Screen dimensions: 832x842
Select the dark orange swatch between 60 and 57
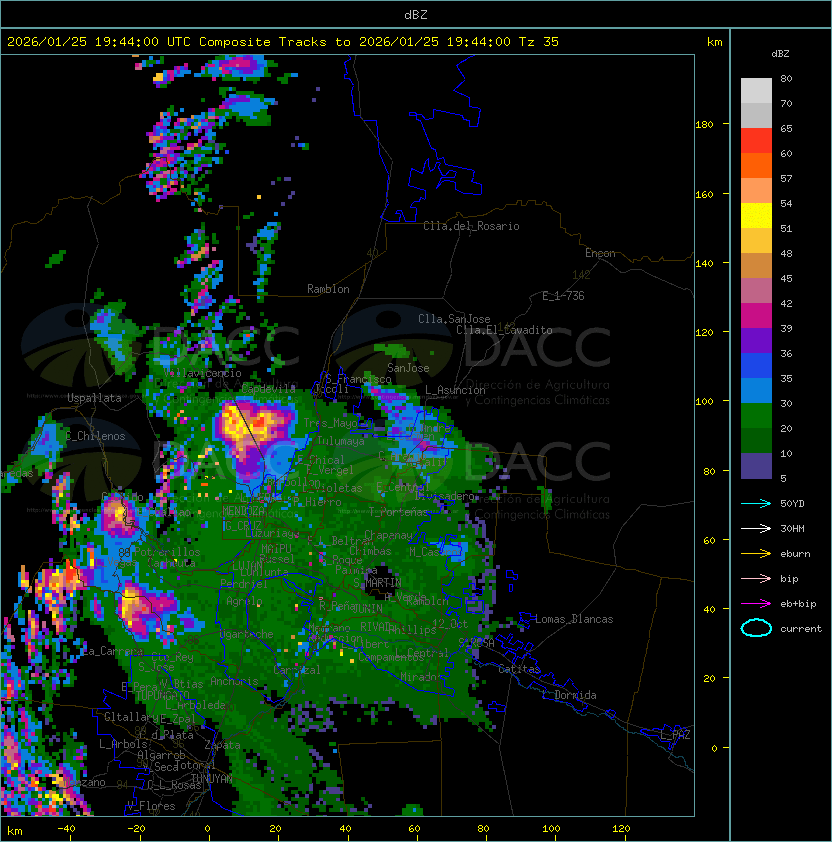[756, 165]
